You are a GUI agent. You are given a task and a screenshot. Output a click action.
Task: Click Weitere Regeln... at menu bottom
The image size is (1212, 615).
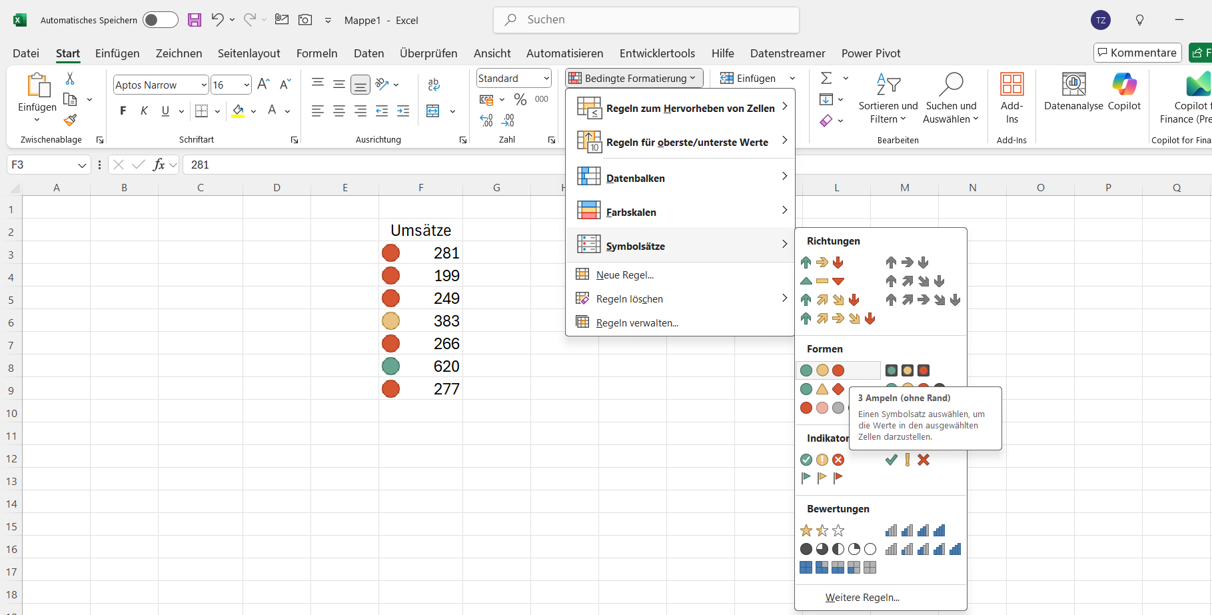pos(862,597)
